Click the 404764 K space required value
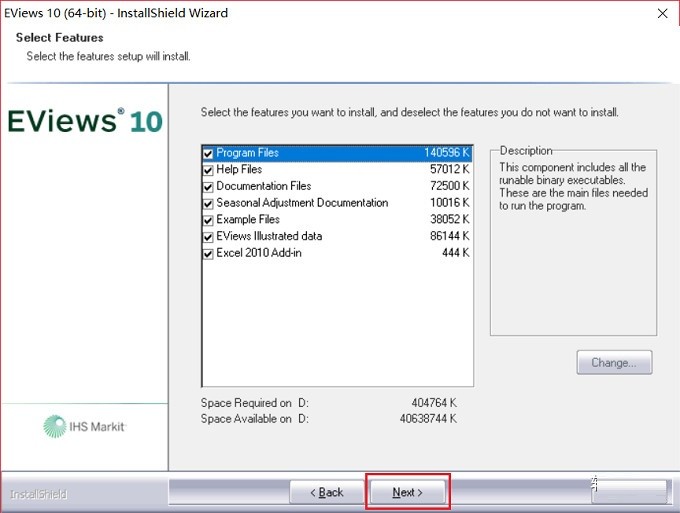The width and height of the screenshot is (680, 513). pyautogui.click(x=434, y=403)
